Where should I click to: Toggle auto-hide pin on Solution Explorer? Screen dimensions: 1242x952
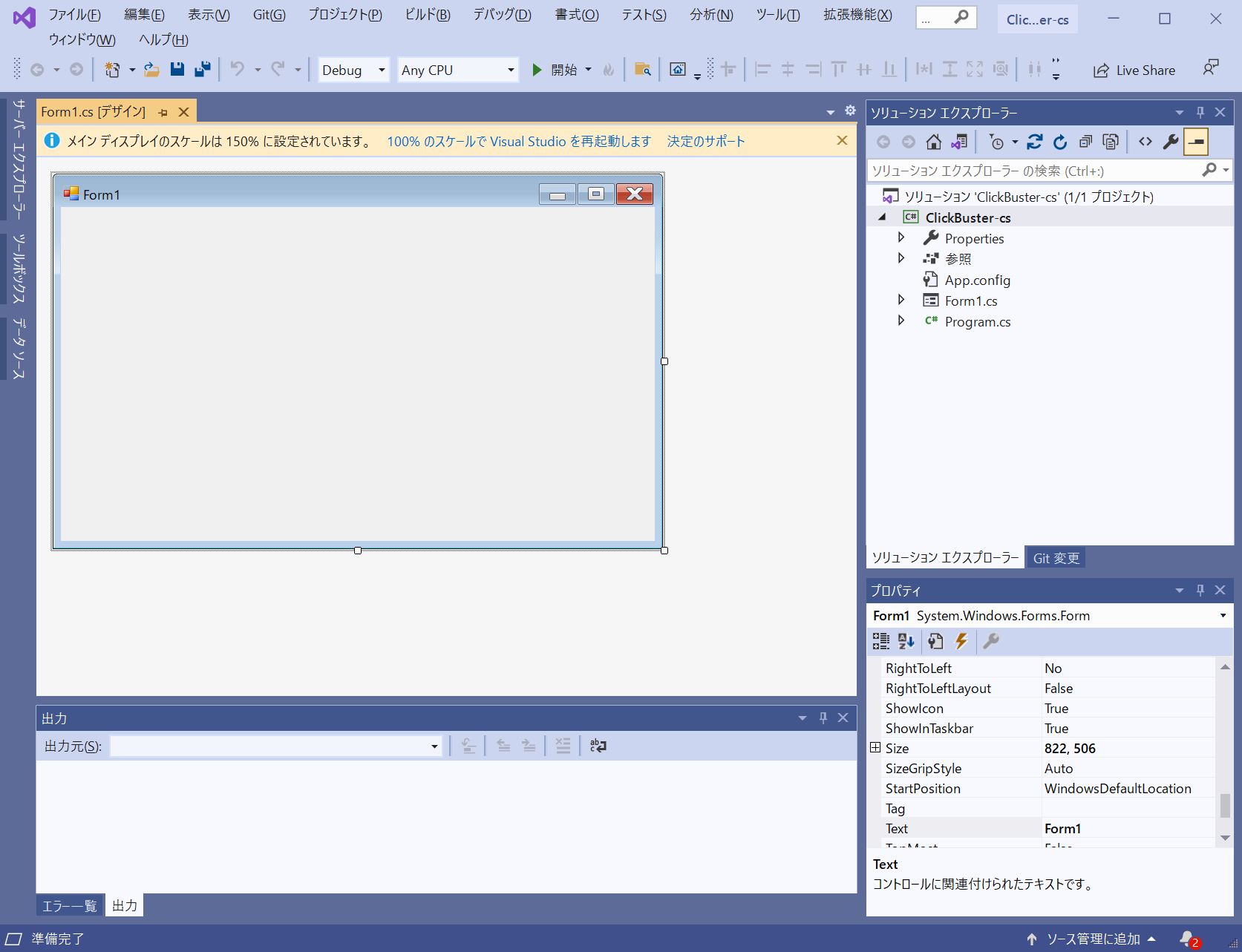click(1200, 112)
